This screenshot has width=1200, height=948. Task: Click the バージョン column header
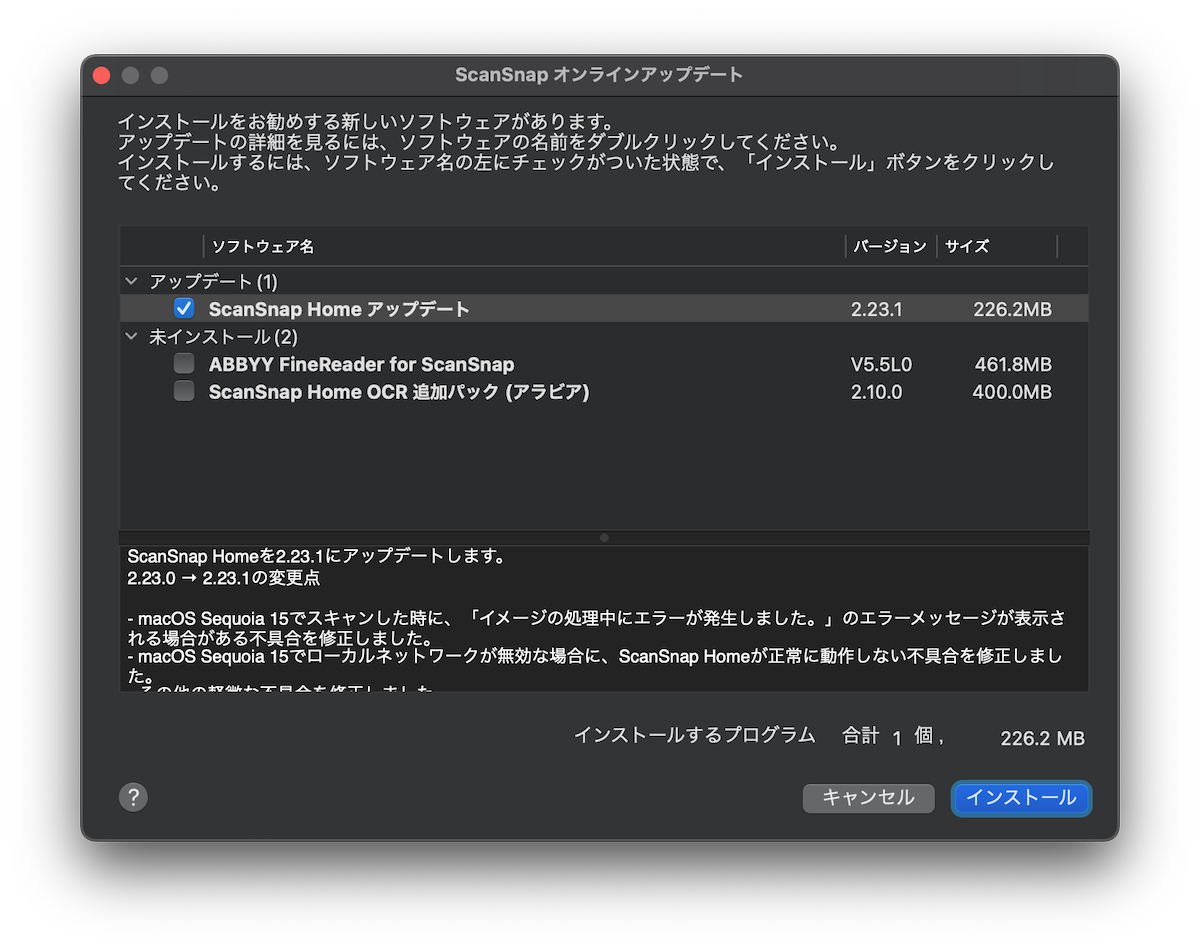890,246
